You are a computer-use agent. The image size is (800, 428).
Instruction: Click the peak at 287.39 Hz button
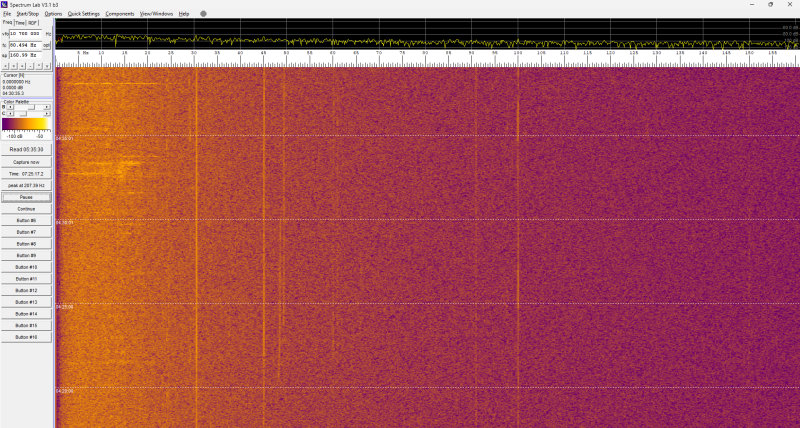pos(26,186)
